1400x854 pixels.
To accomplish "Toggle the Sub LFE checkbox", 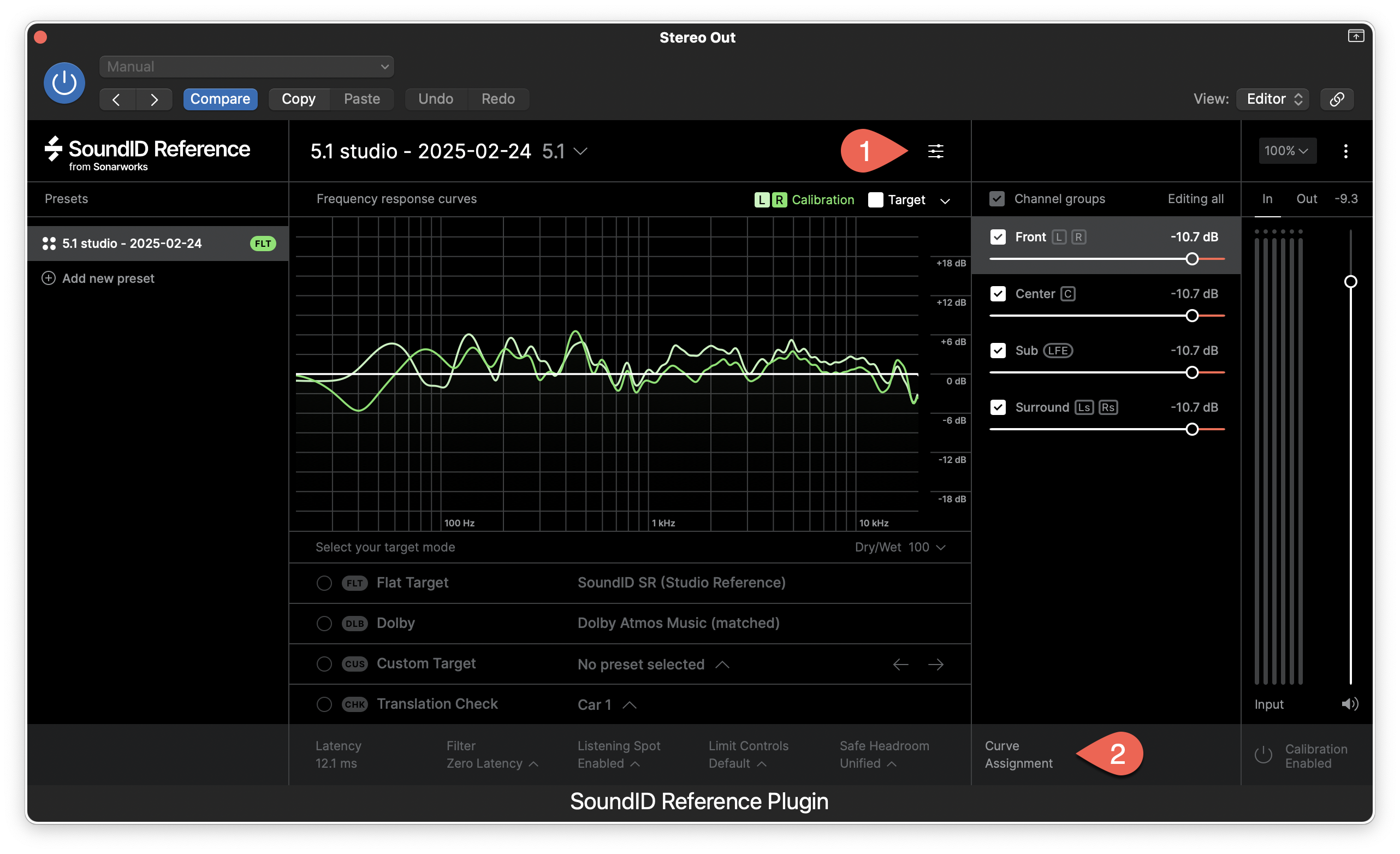I will pos(998,351).
